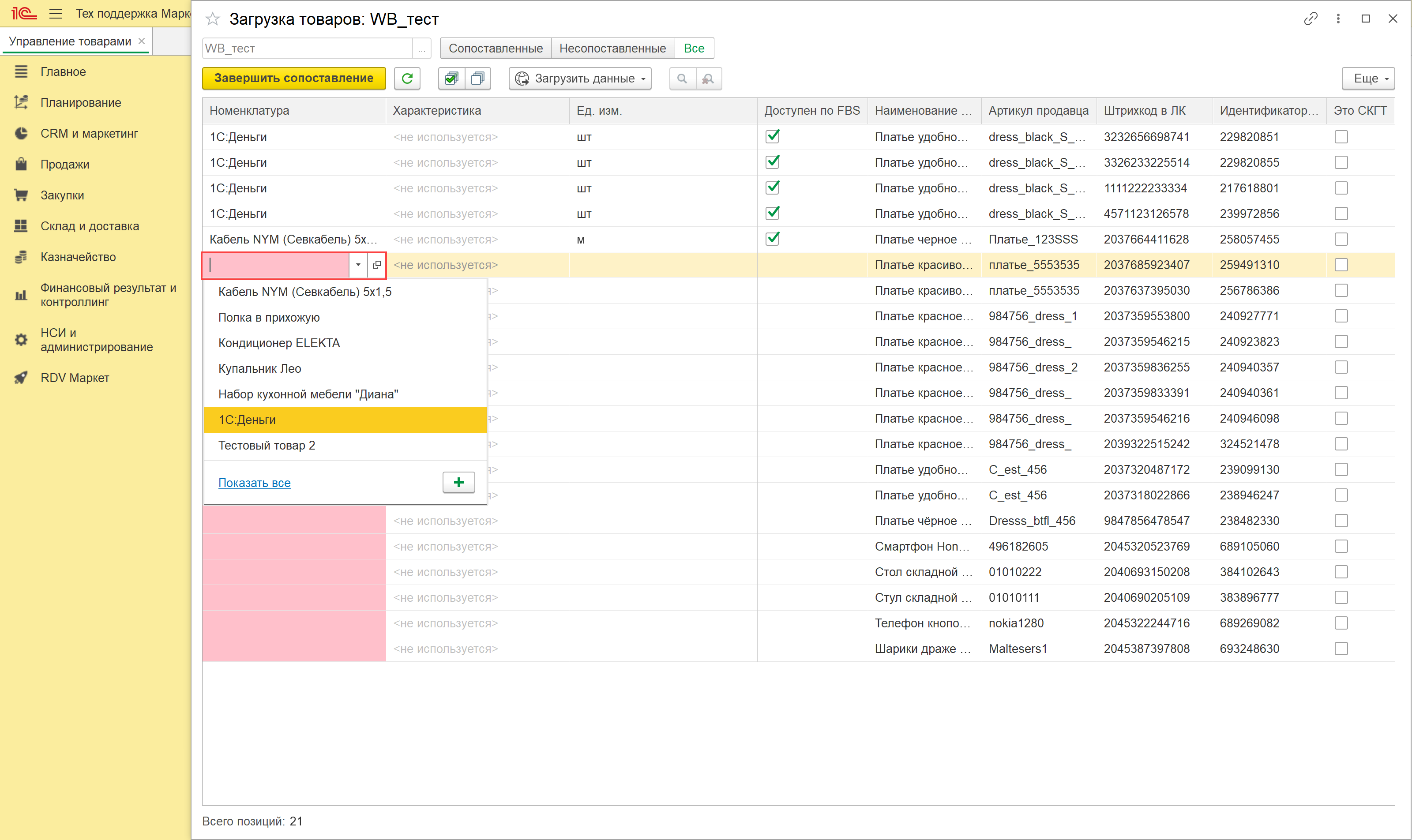Click the uncheck all rows icon
Image resolution: width=1412 pixels, height=840 pixels.
(x=477, y=79)
